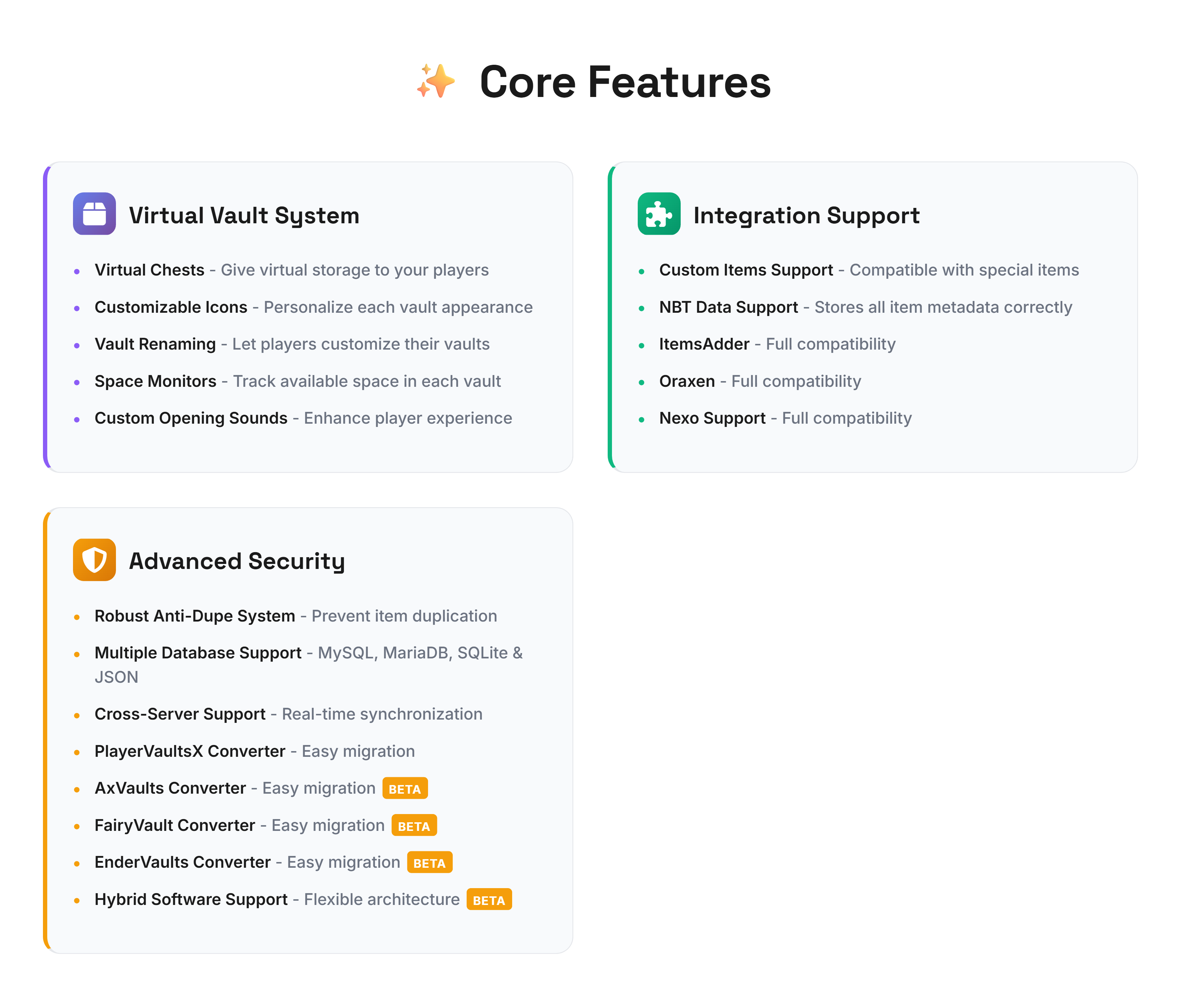Click the ItemsAdder compatibility item
The width and height of the screenshot is (1181, 1008).
tap(777, 344)
